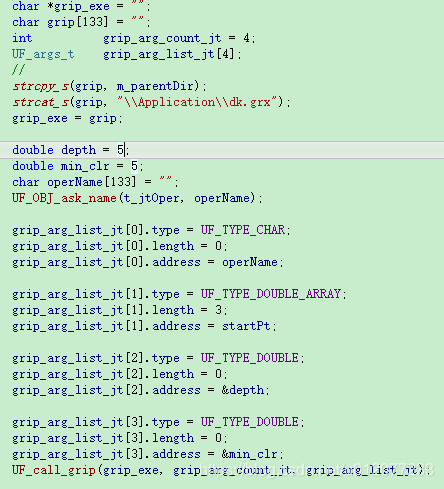Click 'operName' in the [0].address assignment
Viewport: 444px width, 489px height.
click(x=250, y=262)
